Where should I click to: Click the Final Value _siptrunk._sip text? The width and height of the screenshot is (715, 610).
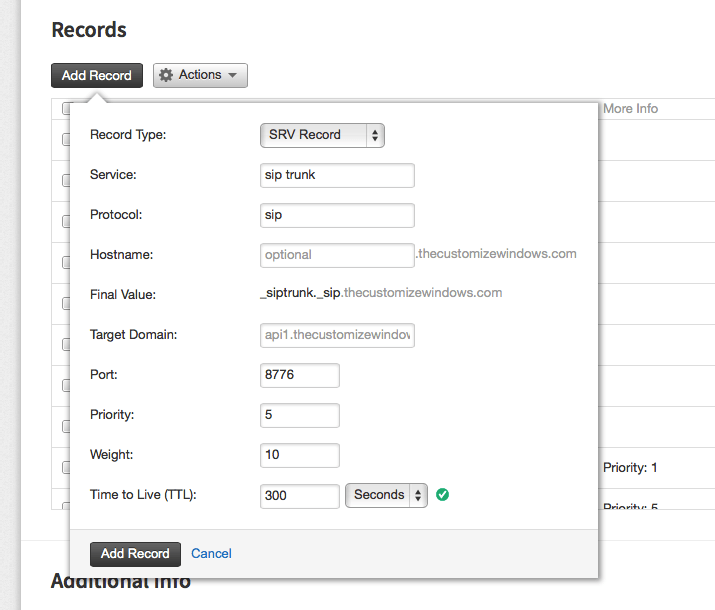click(300, 293)
